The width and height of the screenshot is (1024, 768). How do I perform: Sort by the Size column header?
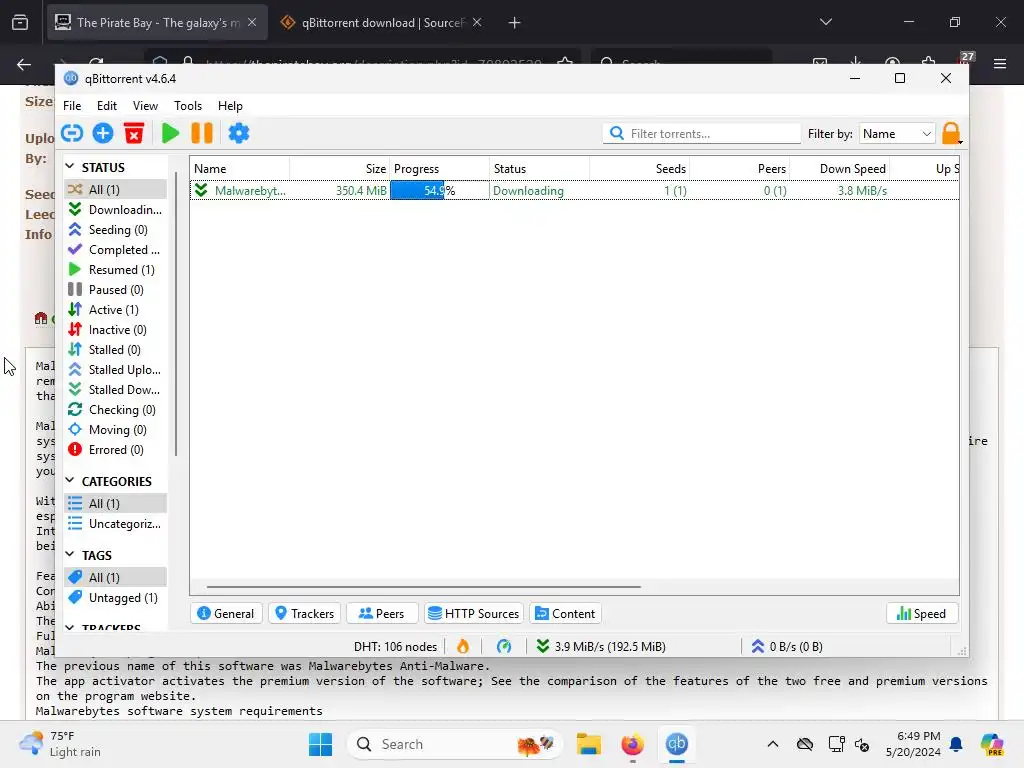coord(340,168)
